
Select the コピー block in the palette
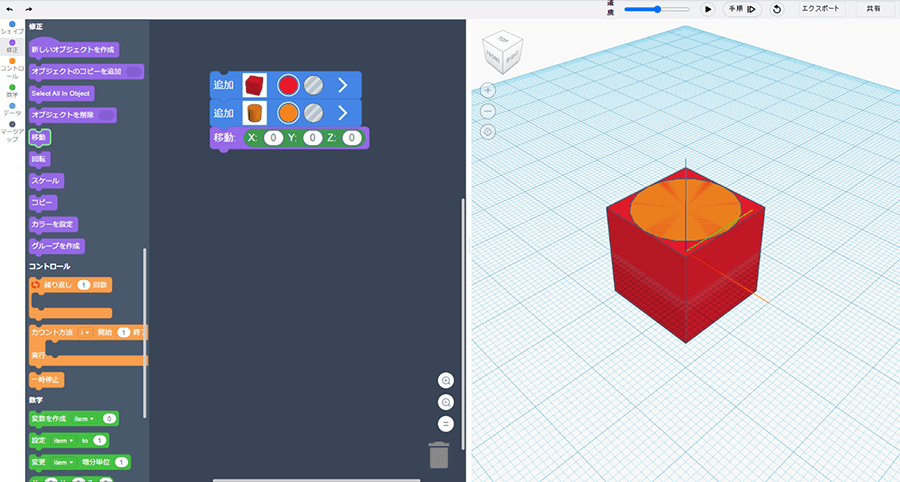point(43,203)
